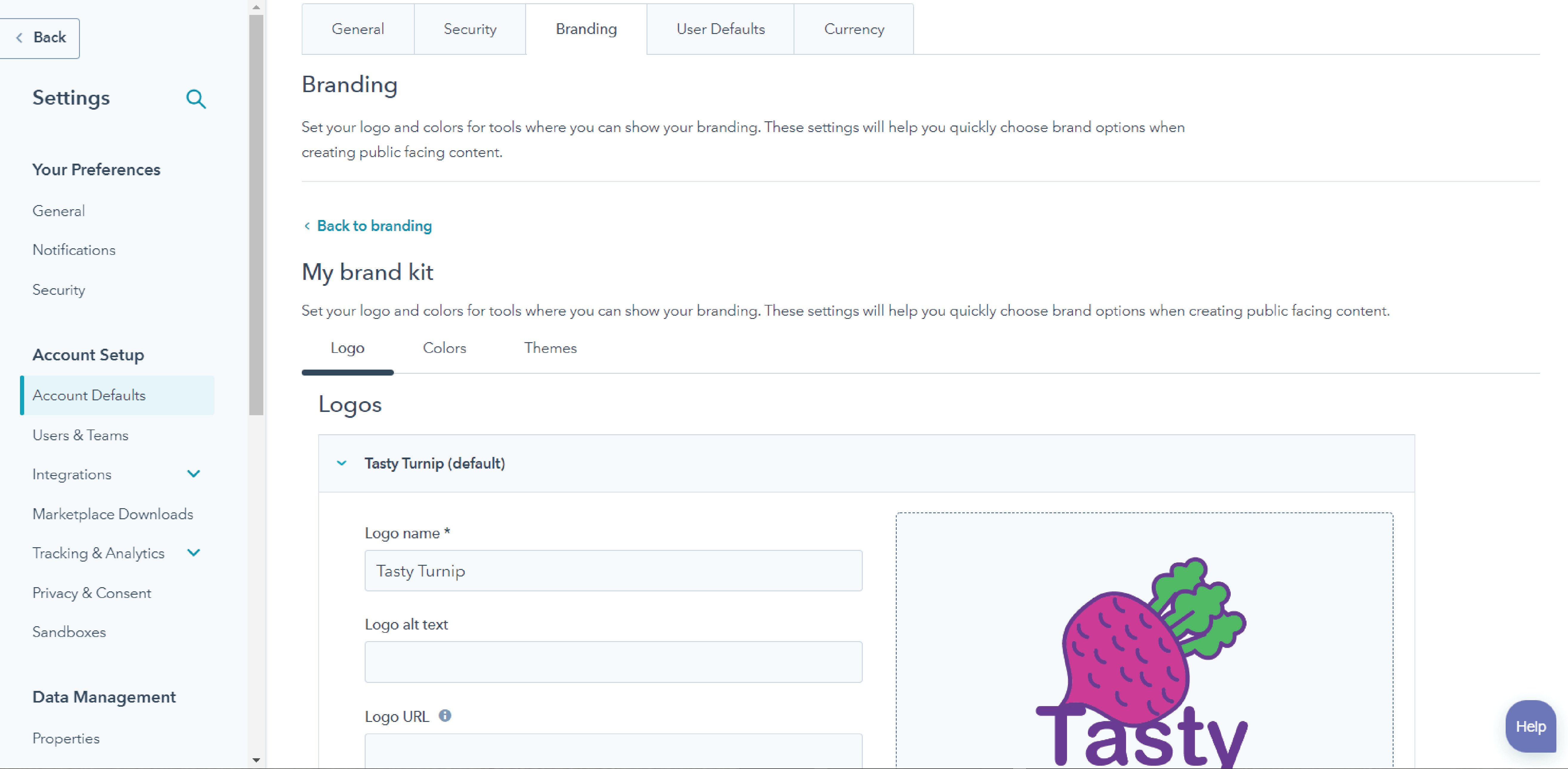Screen dimensions: 1568x769
Task: Collapse the Tasty Turnip (default) section chevron
Action: (x=341, y=463)
